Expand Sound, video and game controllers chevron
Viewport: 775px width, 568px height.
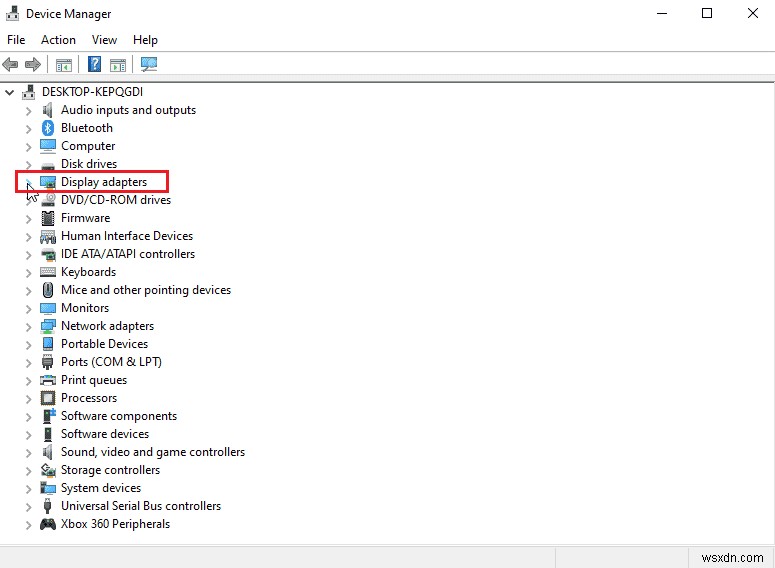[29, 453]
